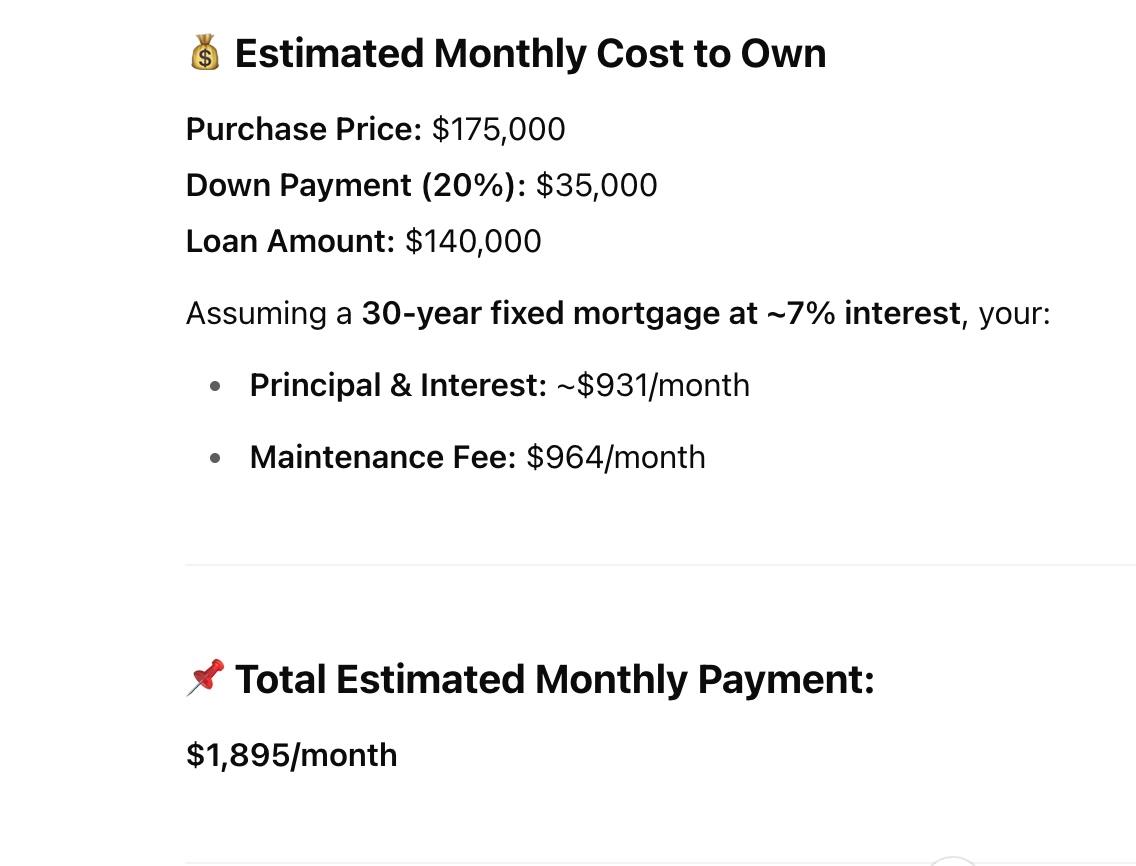Click the $35,000 down payment value

click(597, 185)
